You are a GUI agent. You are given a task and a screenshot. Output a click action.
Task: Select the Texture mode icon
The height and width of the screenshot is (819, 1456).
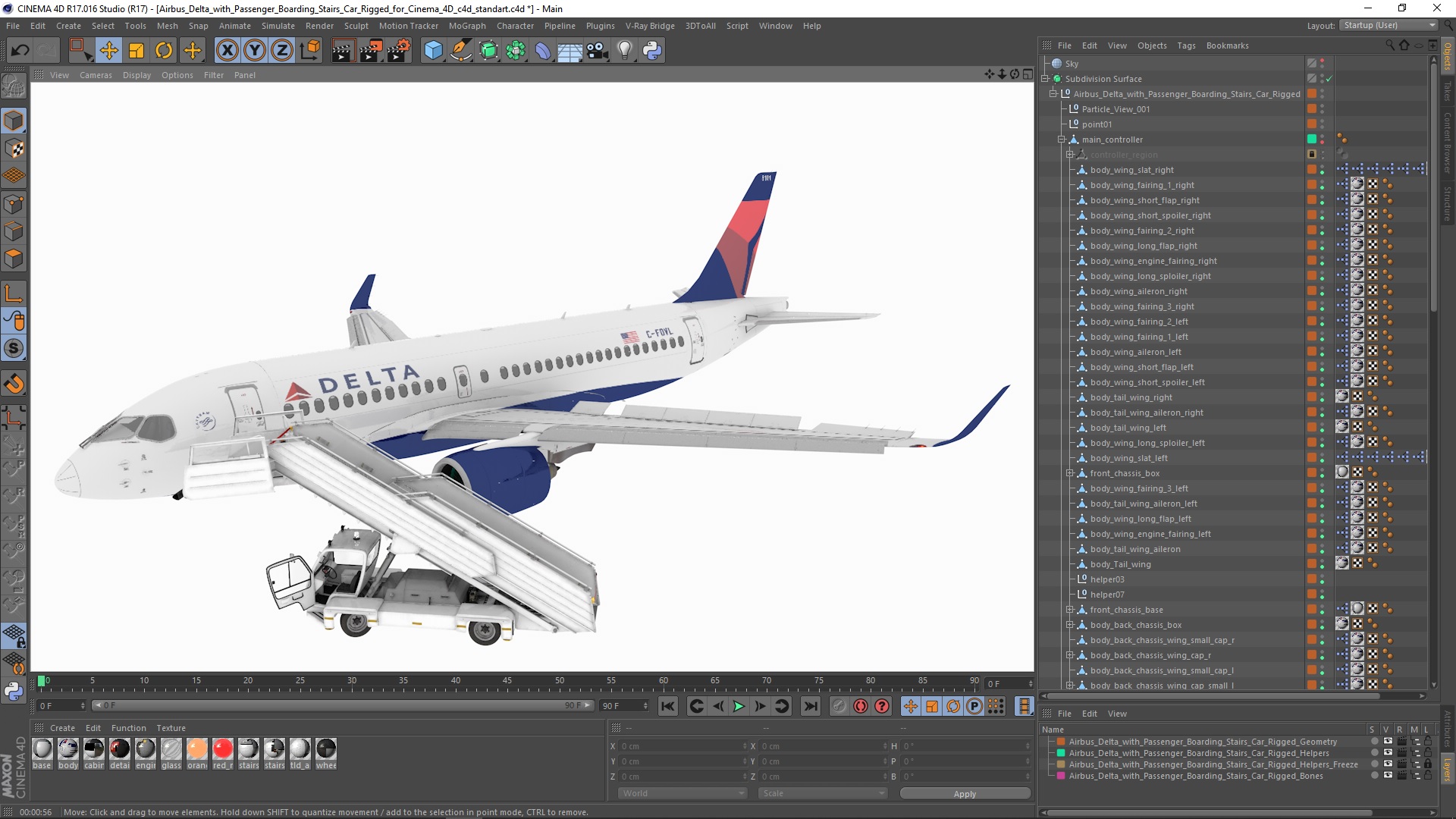(14, 149)
